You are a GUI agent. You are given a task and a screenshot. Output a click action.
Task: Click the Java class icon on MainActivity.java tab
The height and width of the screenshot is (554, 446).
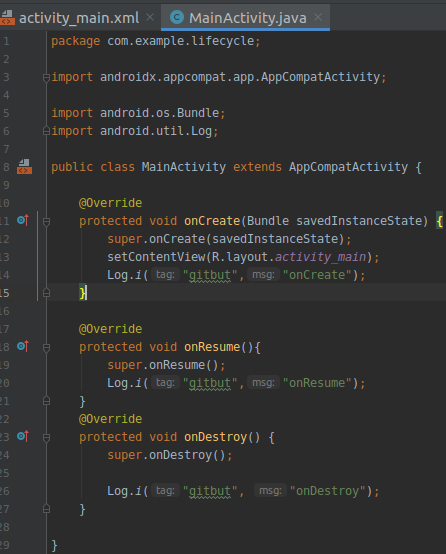click(x=177, y=17)
